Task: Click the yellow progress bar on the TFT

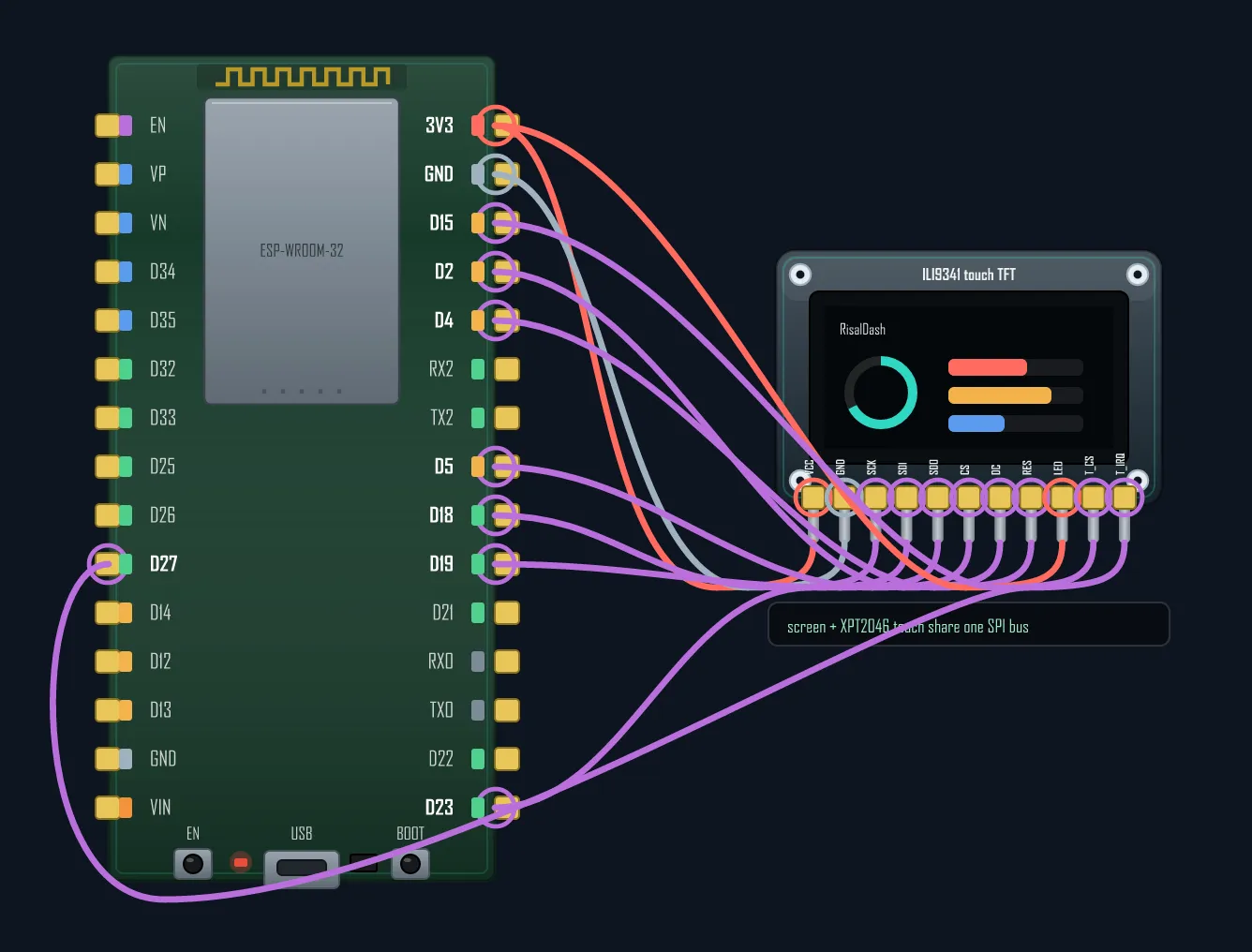Action: tap(1000, 395)
